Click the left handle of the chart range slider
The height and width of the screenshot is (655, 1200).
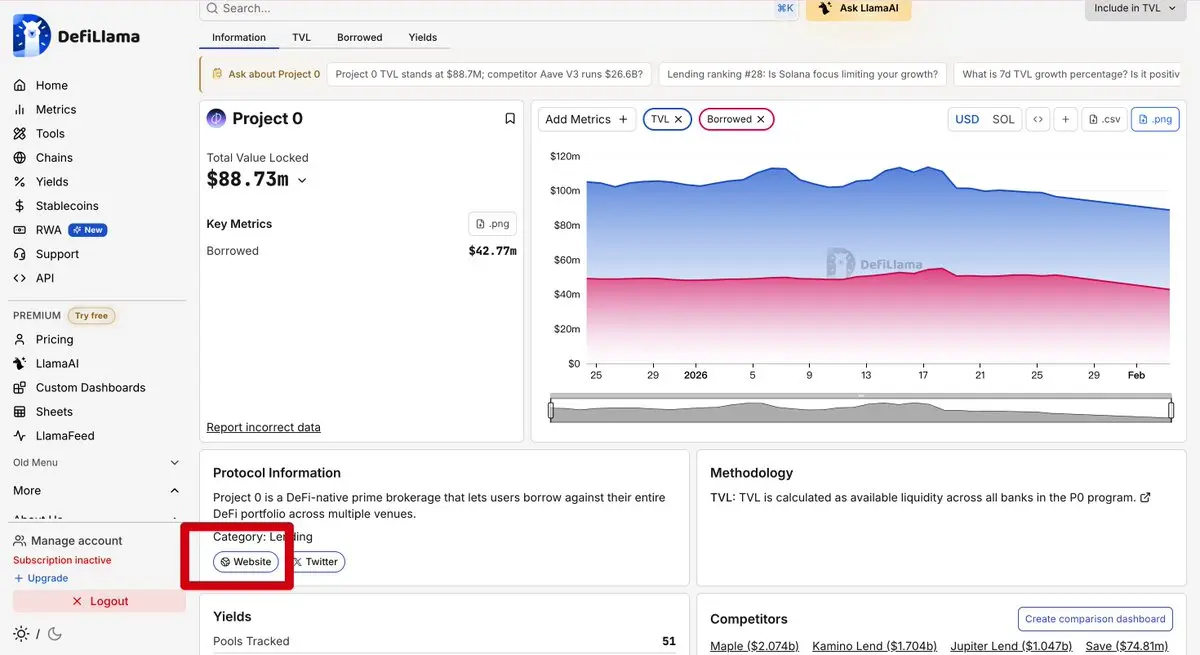pyautogui.click(x=551, y=410)
